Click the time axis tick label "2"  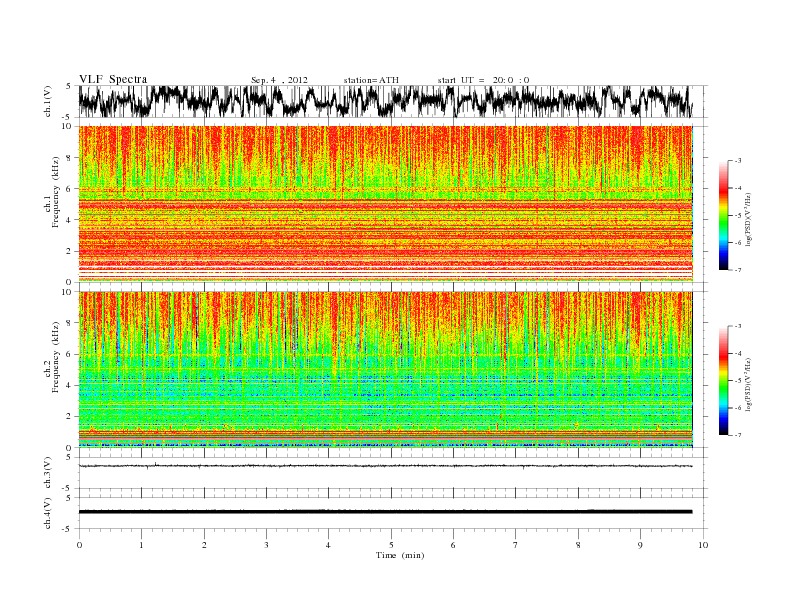click(204, 545)
